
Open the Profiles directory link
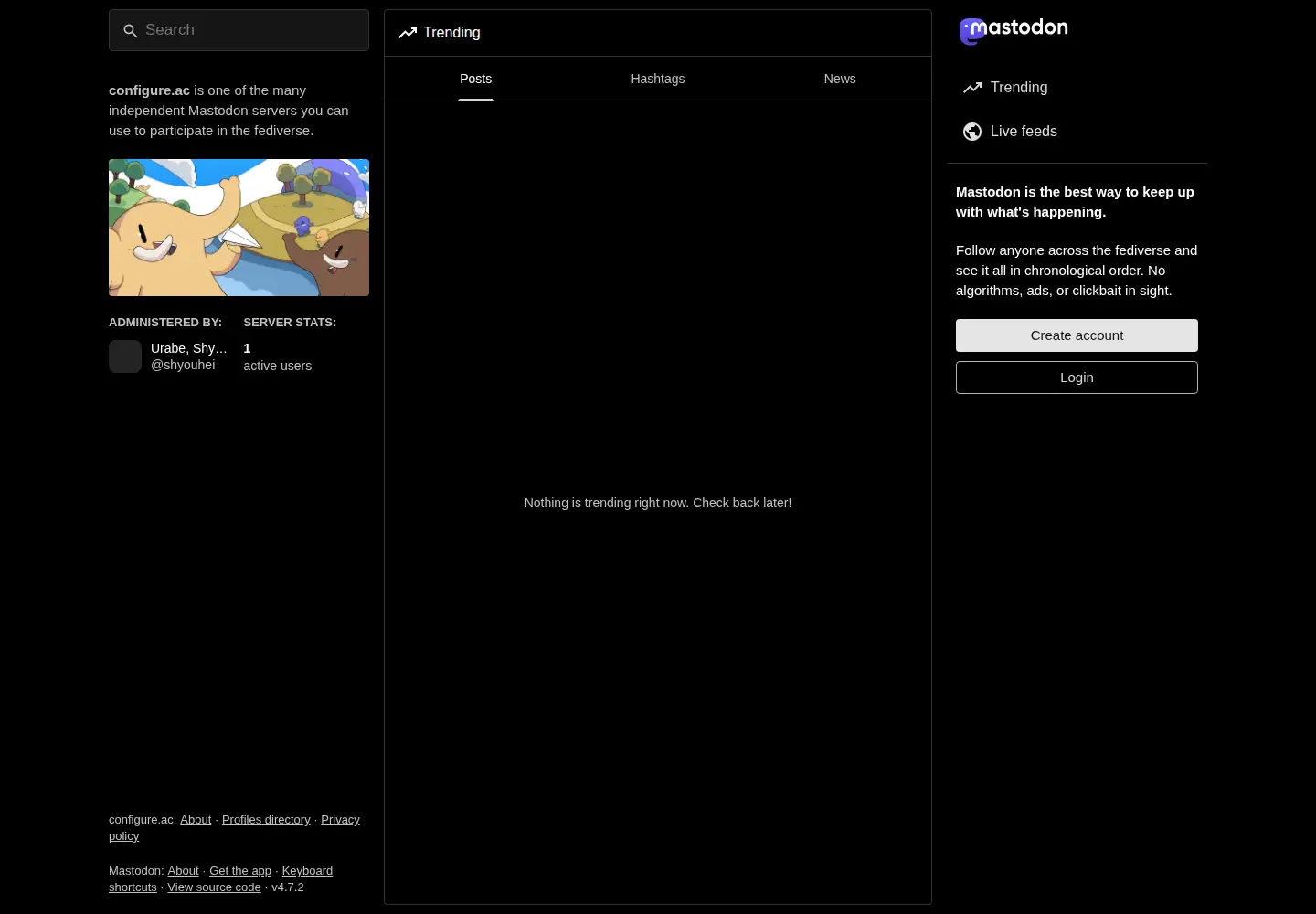click(x=266, y=820)
